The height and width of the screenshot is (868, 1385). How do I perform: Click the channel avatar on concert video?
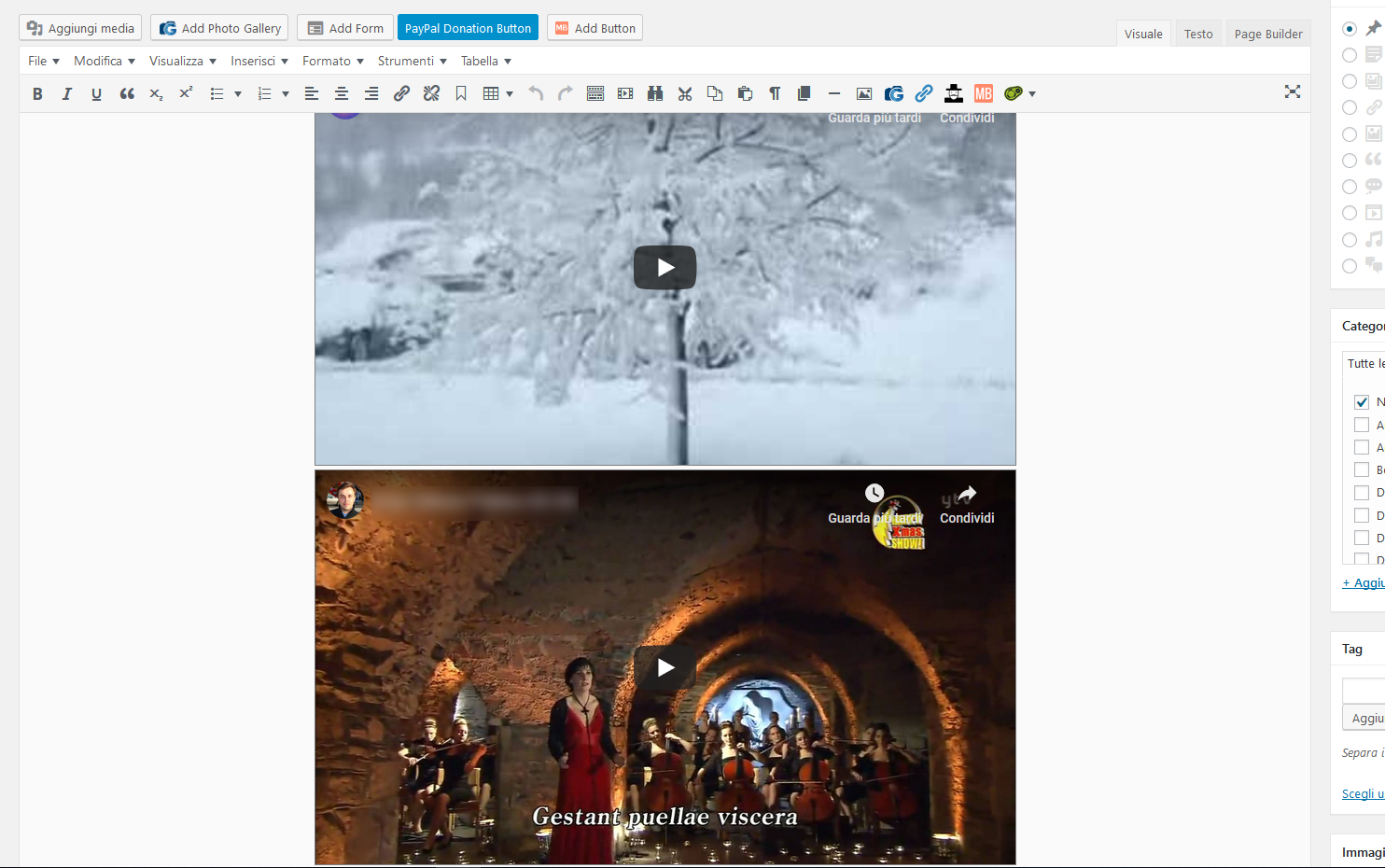344,500
